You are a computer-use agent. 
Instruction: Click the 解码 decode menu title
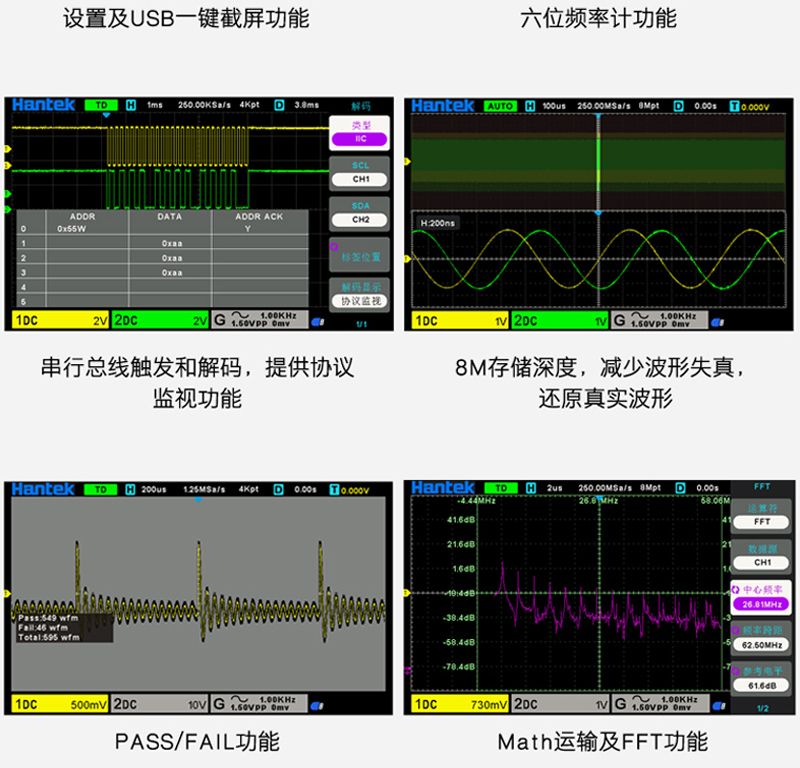(x=361, y=106)
